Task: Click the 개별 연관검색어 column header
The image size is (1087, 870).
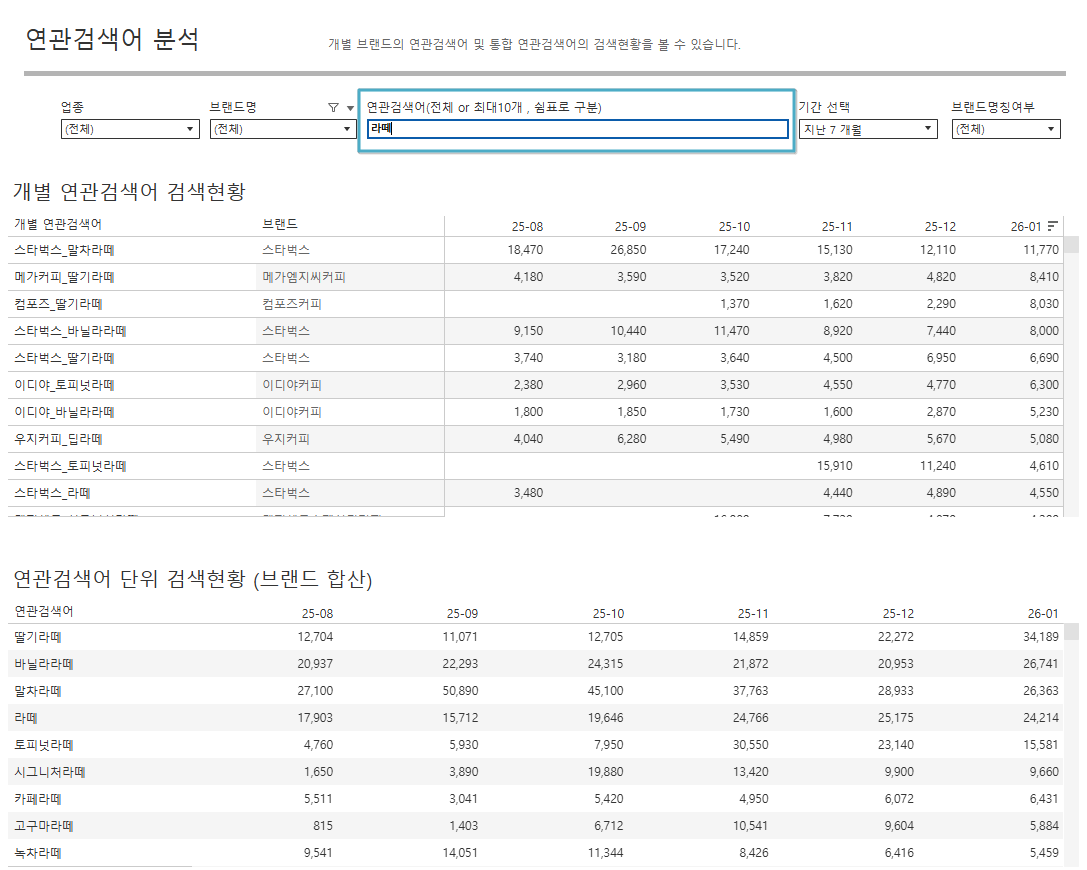Action: coord(58,224)
